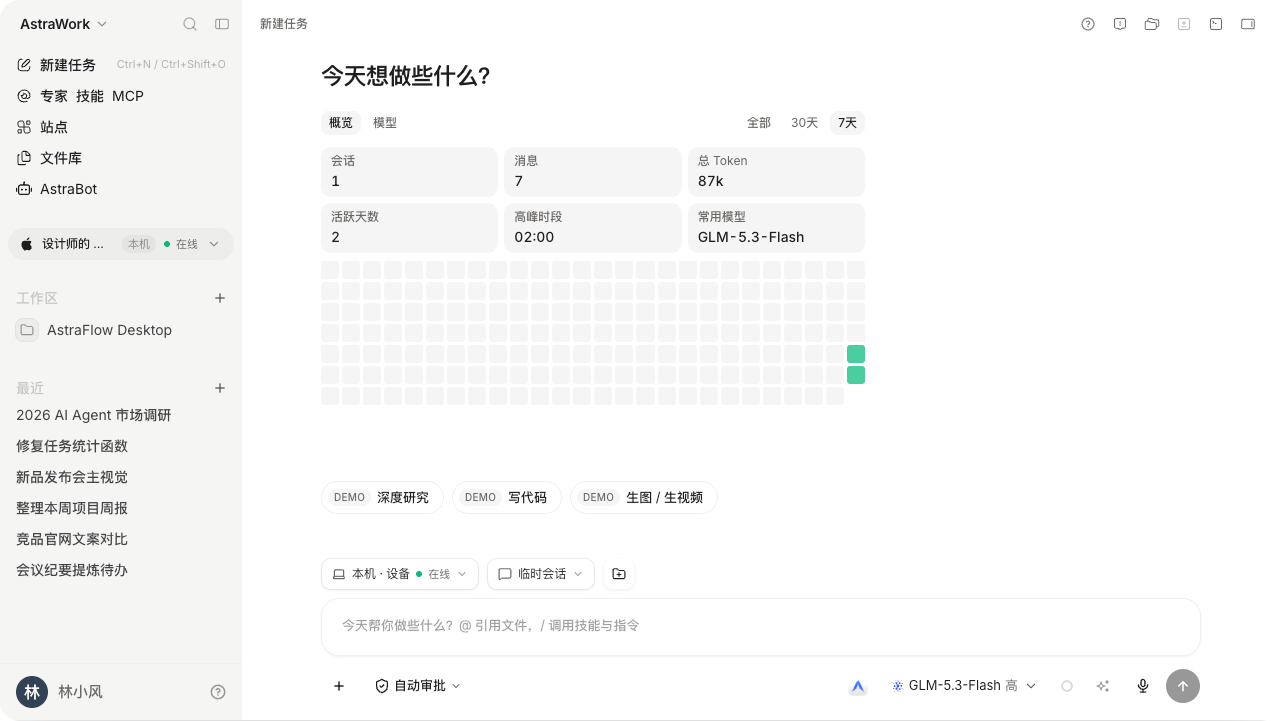The image size is (1280, 721).
Task: Click the plus icon beside 最近
Action: [220, 388]
